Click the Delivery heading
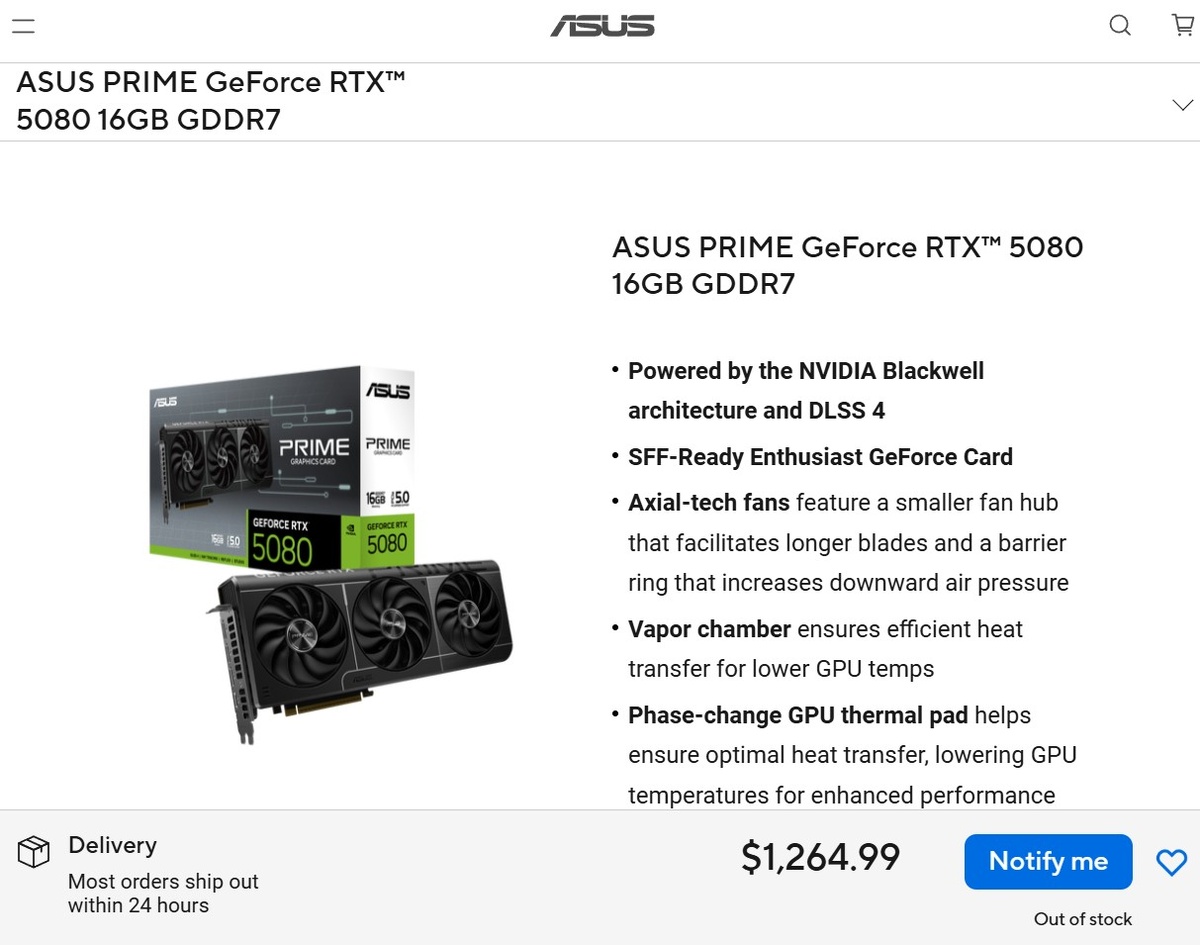The height and width of the screenshot is (945, 1200). click(112, 845)
